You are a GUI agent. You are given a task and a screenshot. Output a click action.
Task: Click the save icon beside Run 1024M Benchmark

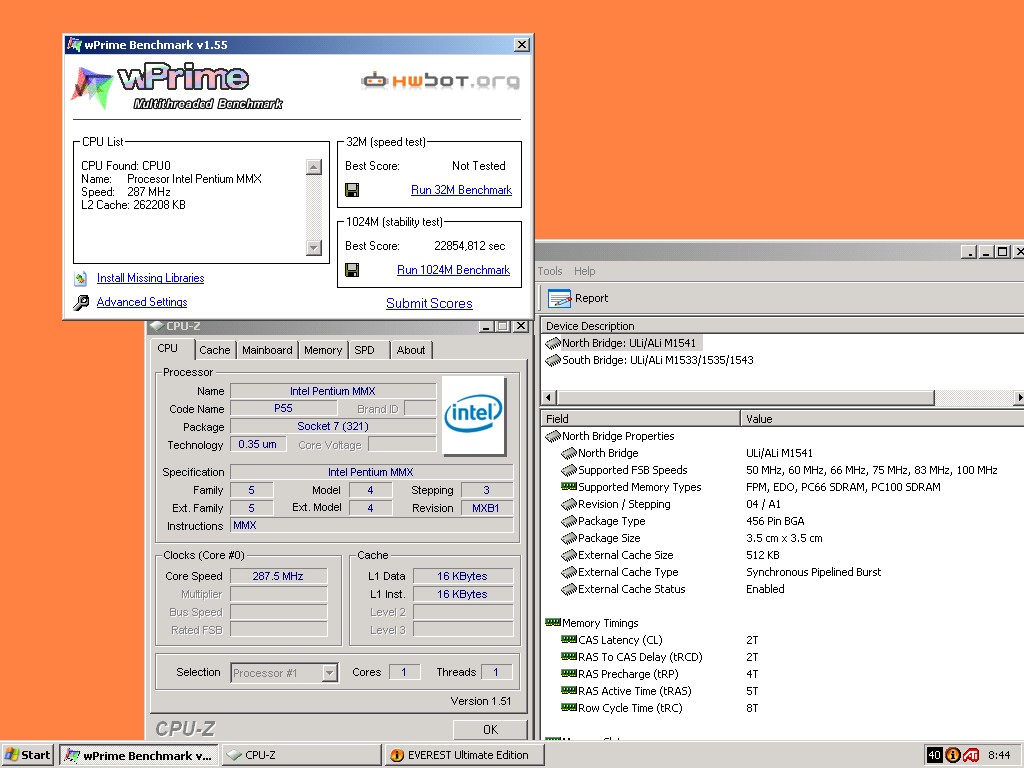[x=352, y=270]
